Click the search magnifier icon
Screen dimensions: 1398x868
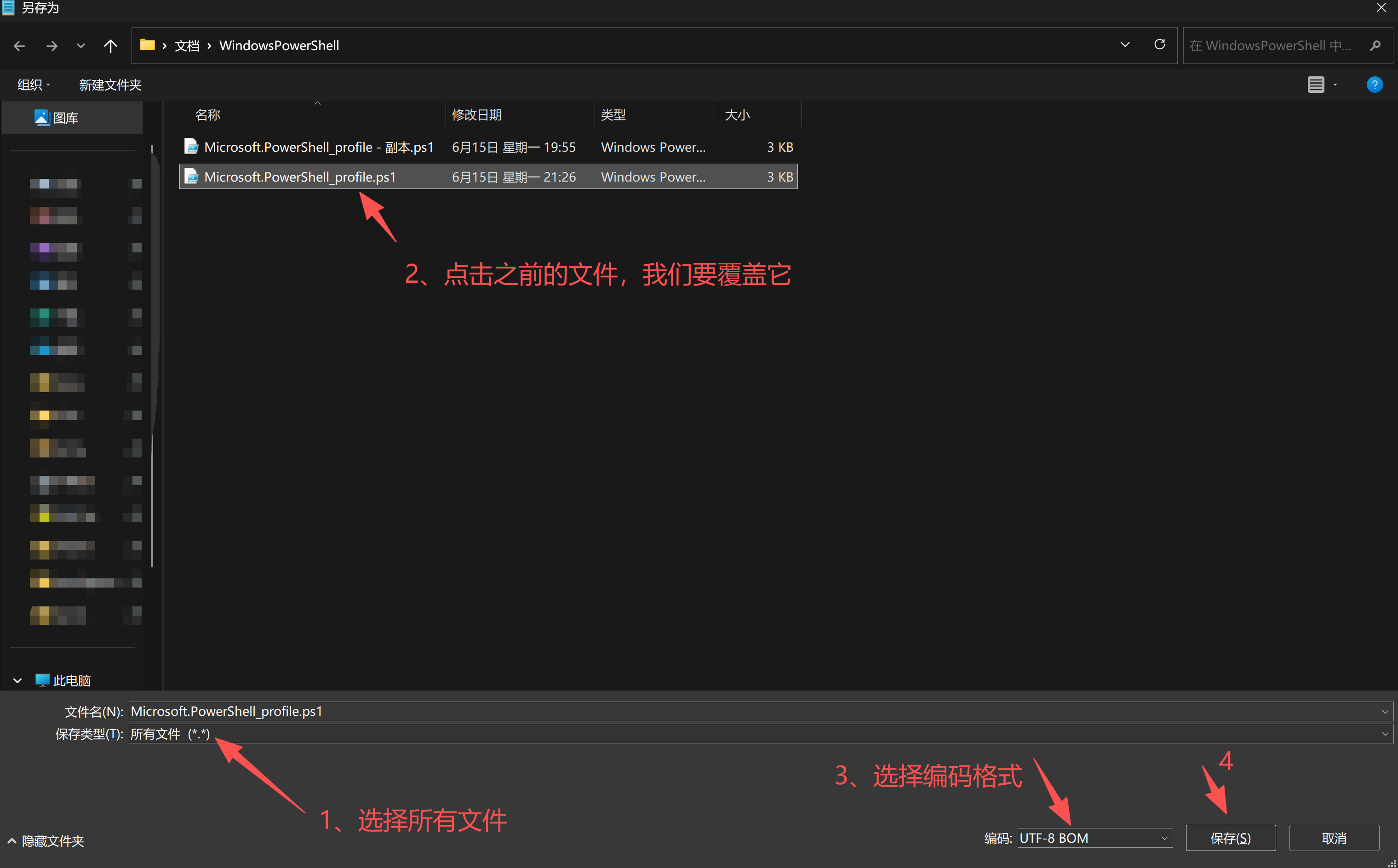pos(1375,46)
